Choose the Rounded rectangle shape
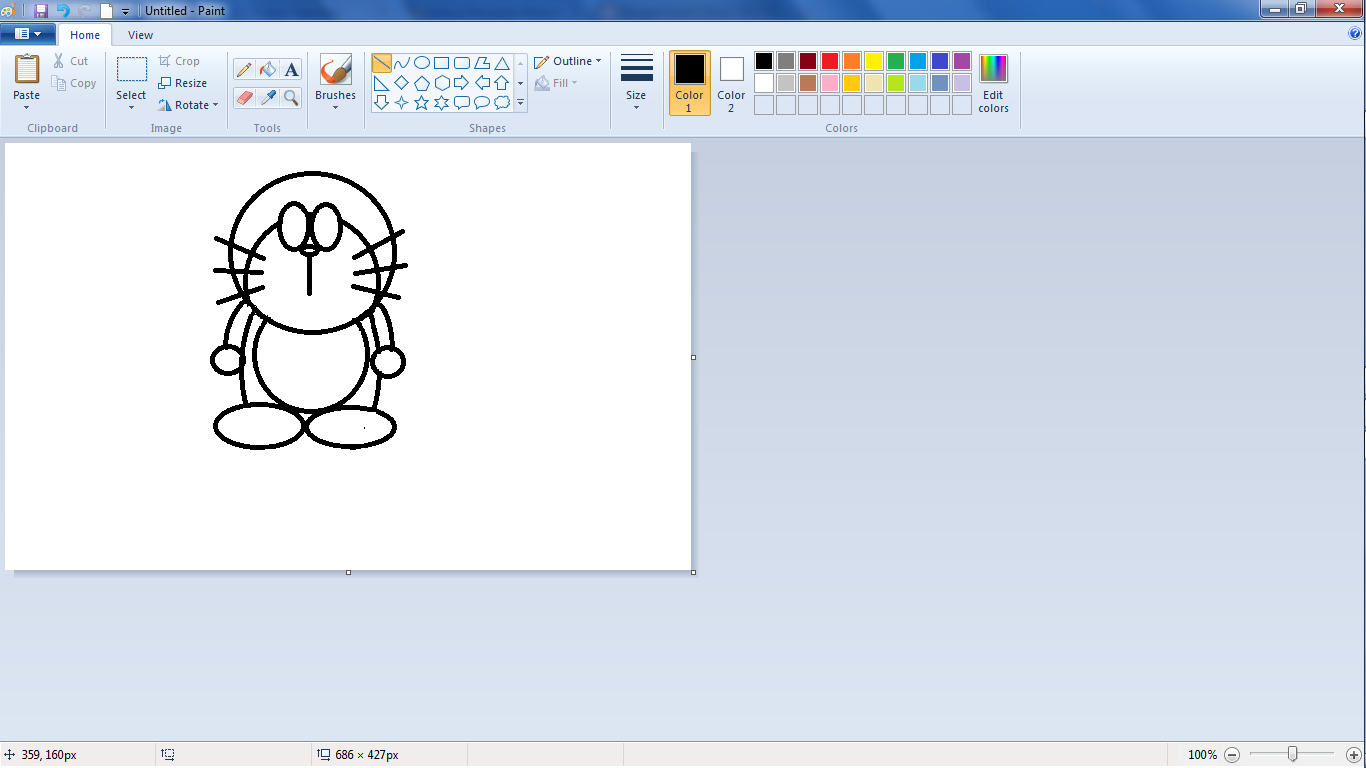This screenshot has height=768, width=1366. tap(462, 63)
